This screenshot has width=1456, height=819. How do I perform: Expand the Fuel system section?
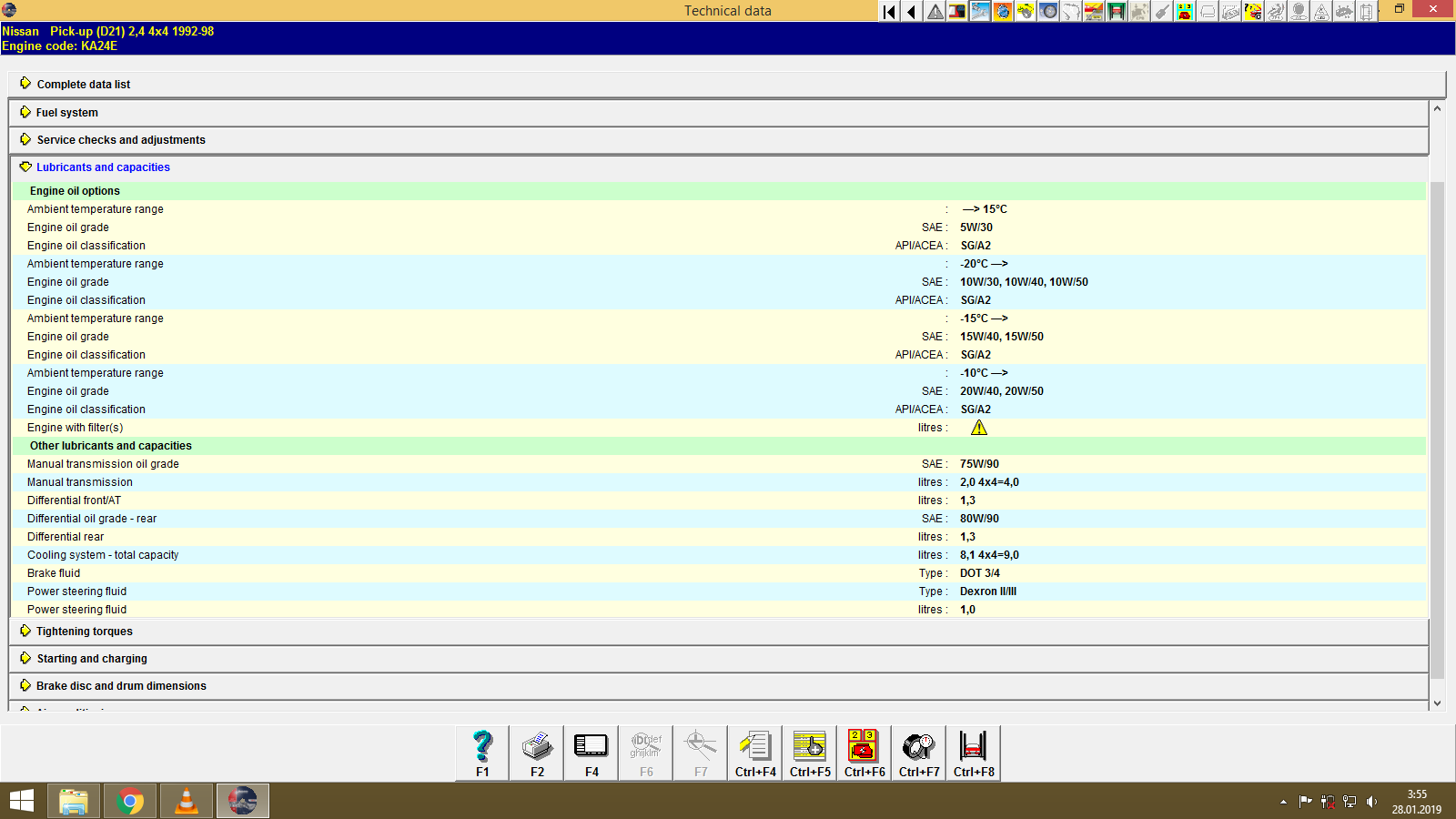[66, 112]
